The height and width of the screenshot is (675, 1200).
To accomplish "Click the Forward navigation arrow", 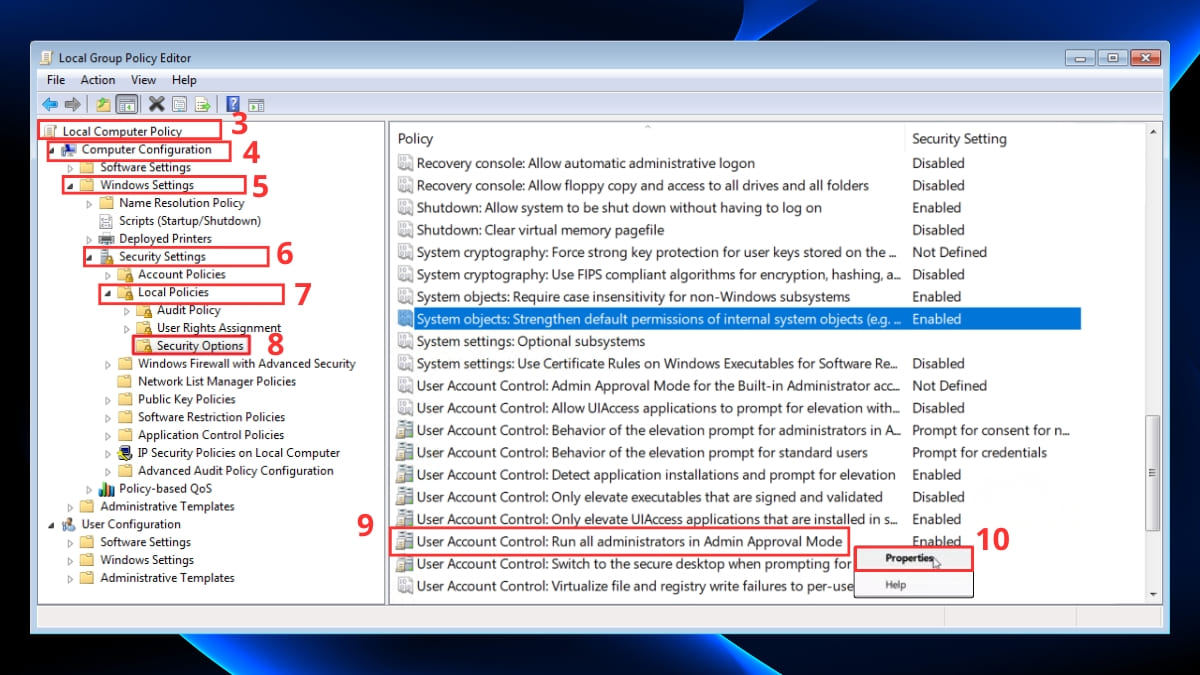I will 73,103.
